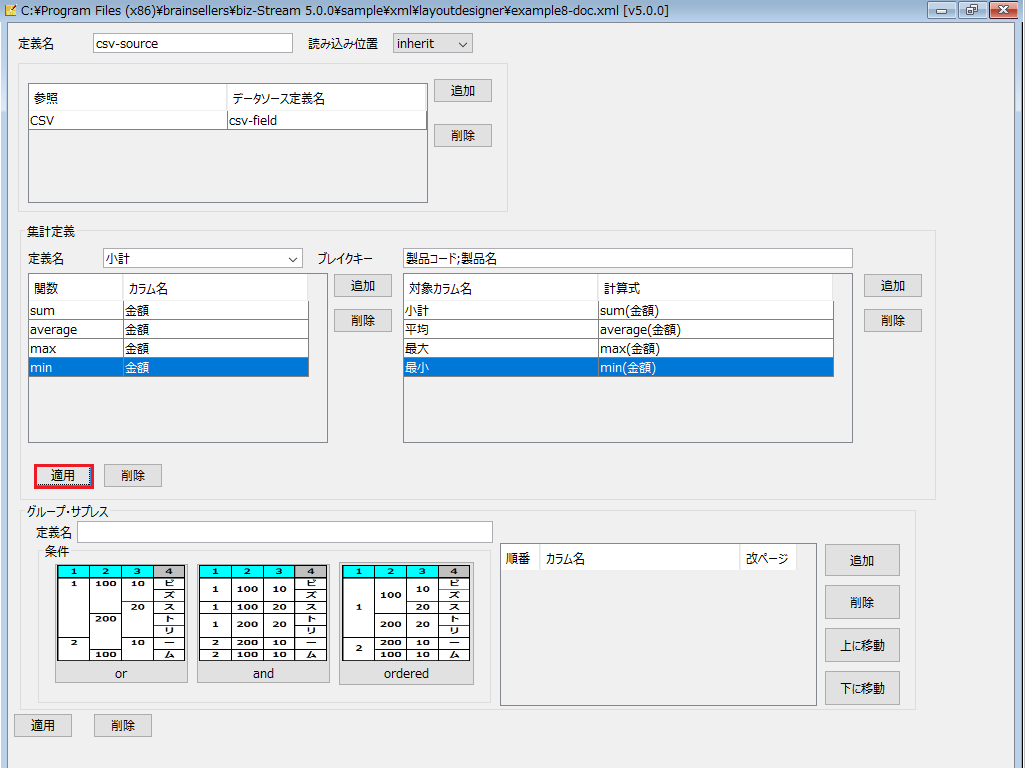Screen dimensions: 1025x768
Task: Click the 金額 cell in the min row
Action: point(216,367)
